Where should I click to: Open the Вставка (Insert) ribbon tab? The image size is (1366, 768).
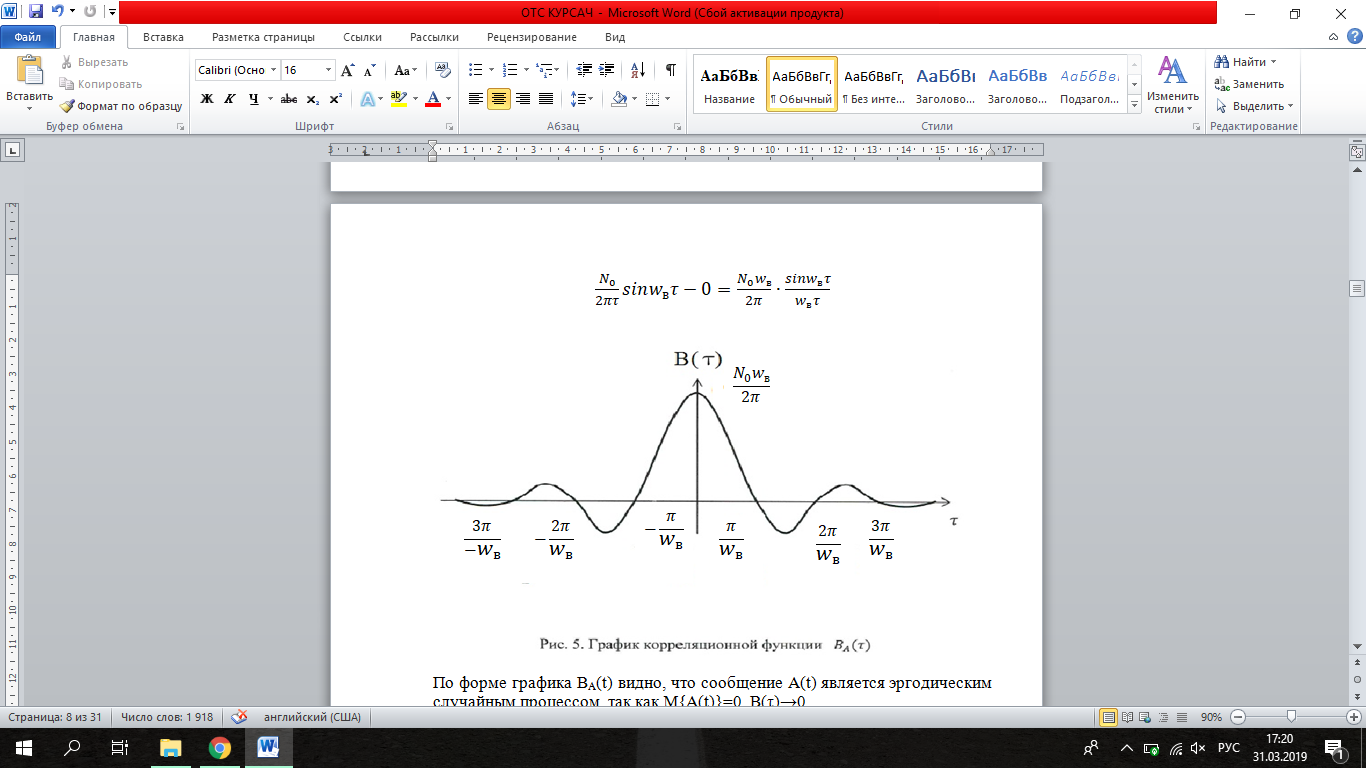[x=163, y=37]
